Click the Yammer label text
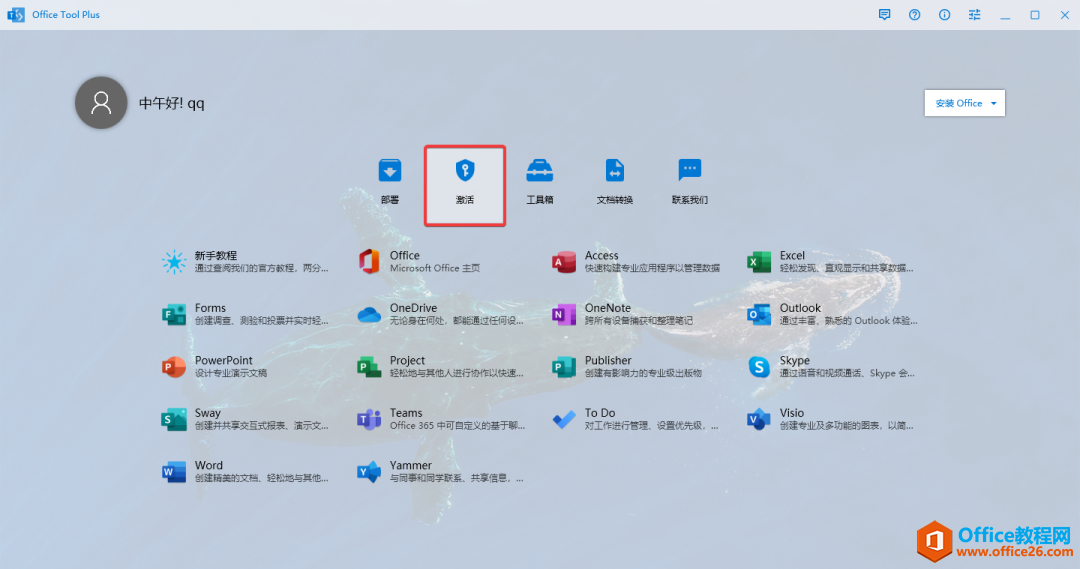The height and width of the screenshot is (569, 1080). point(411,465)
